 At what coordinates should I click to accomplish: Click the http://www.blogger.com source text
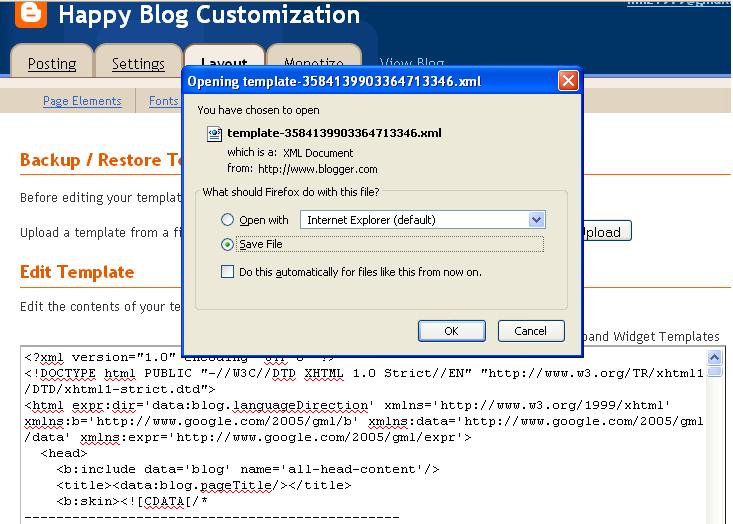(318, 169)
